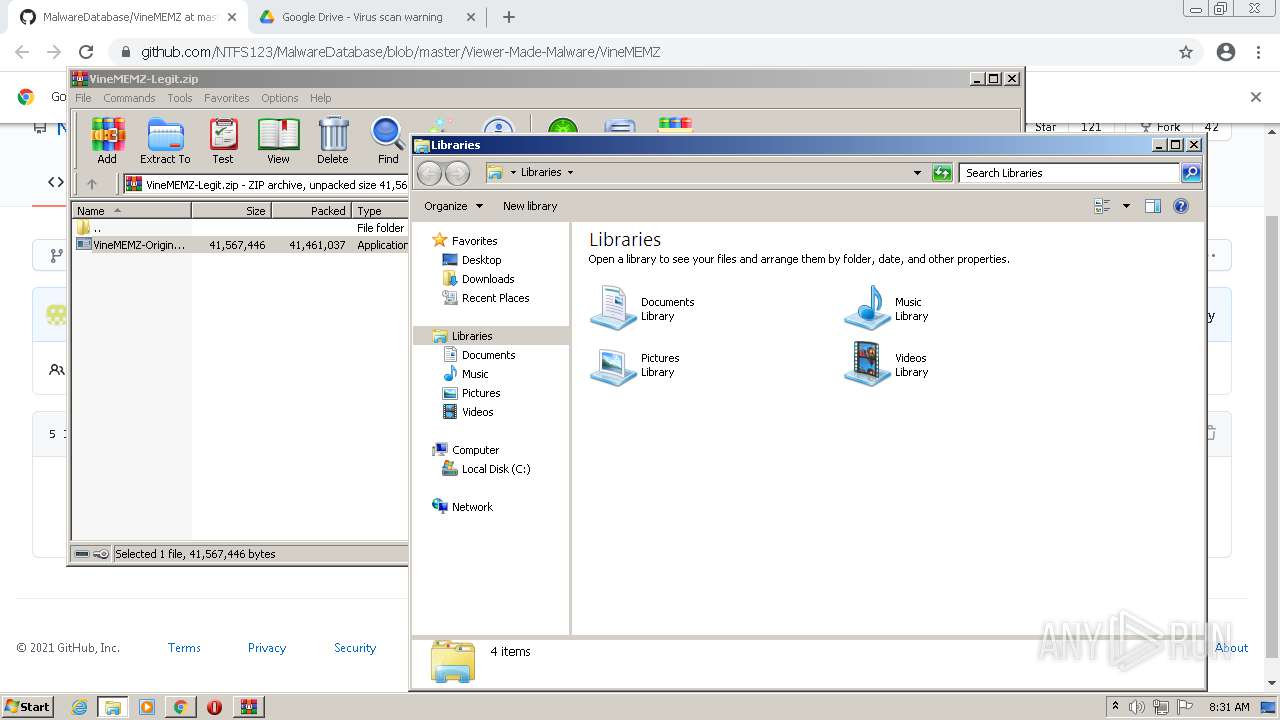Select the '..' parent folder row in WinRAR
This screenshot has height=720, width=1280.
coord(240,228)
